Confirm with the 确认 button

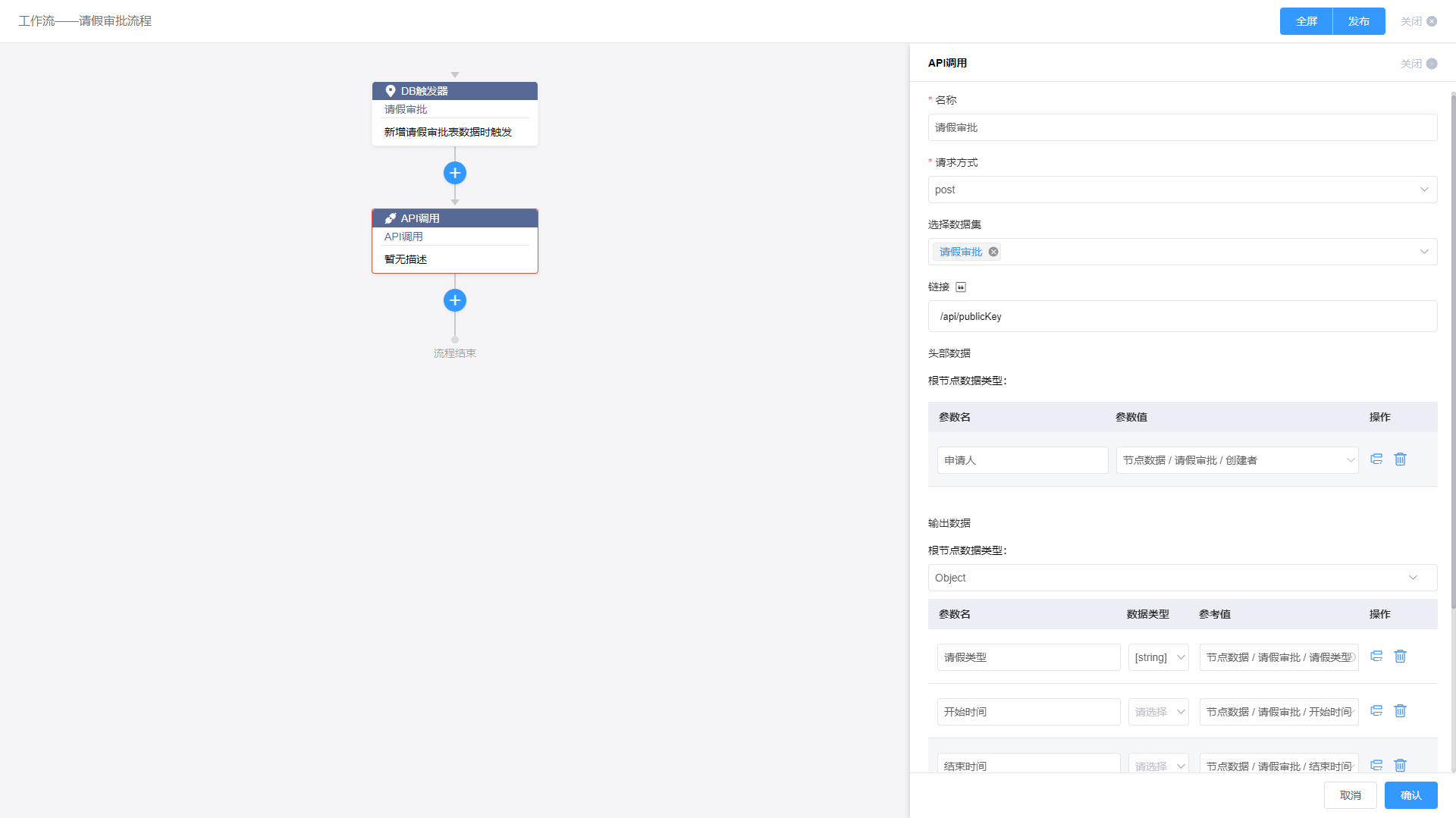tap(1411, 795)
